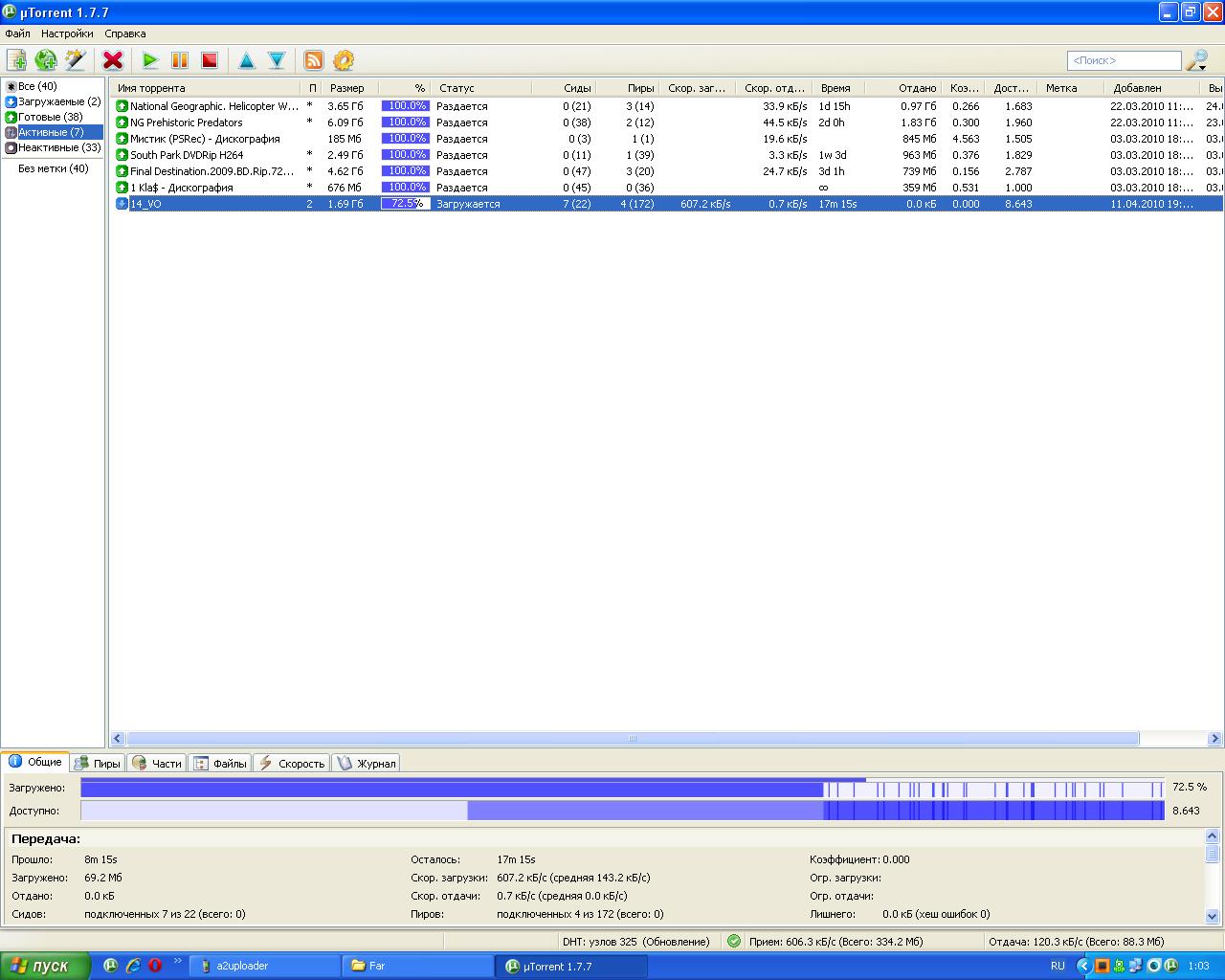
Task: Switch to the Скорость tab
Action: click(292, 763)
